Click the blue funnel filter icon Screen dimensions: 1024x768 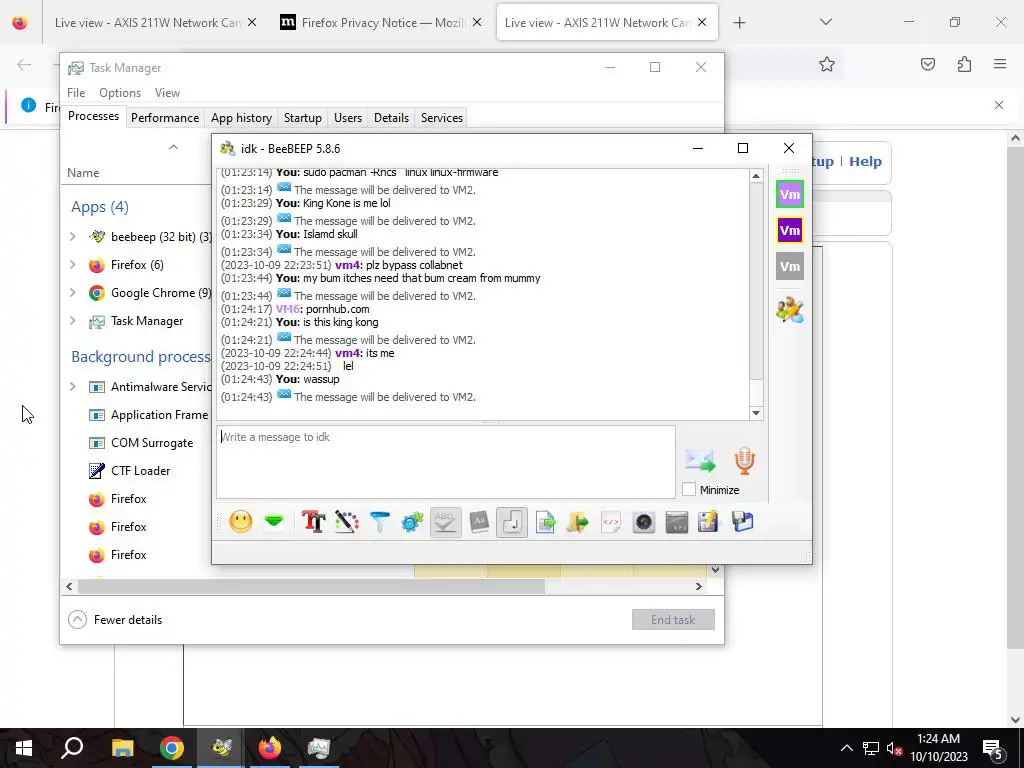click(x=379, y=522)
